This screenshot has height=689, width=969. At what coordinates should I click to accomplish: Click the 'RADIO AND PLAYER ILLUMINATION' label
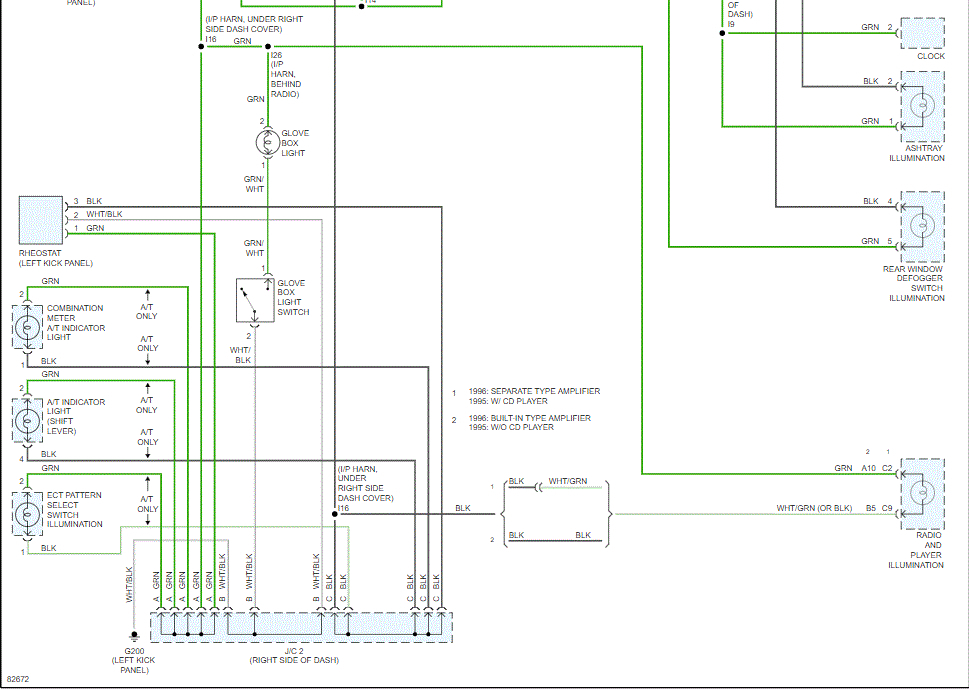tap(916, 550)
